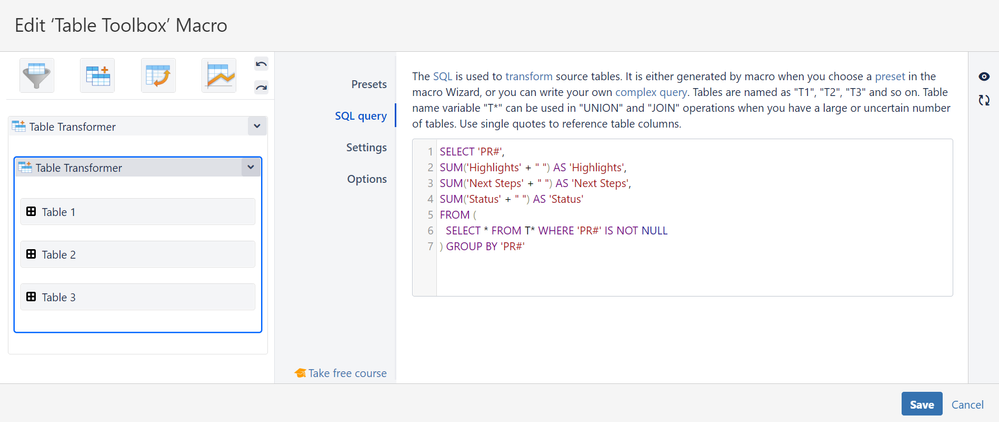The width and height of the screenshot is (999, 422).
Task: Switch to the Presets tab
Action: pyautogui.click(x=368, y=84)
